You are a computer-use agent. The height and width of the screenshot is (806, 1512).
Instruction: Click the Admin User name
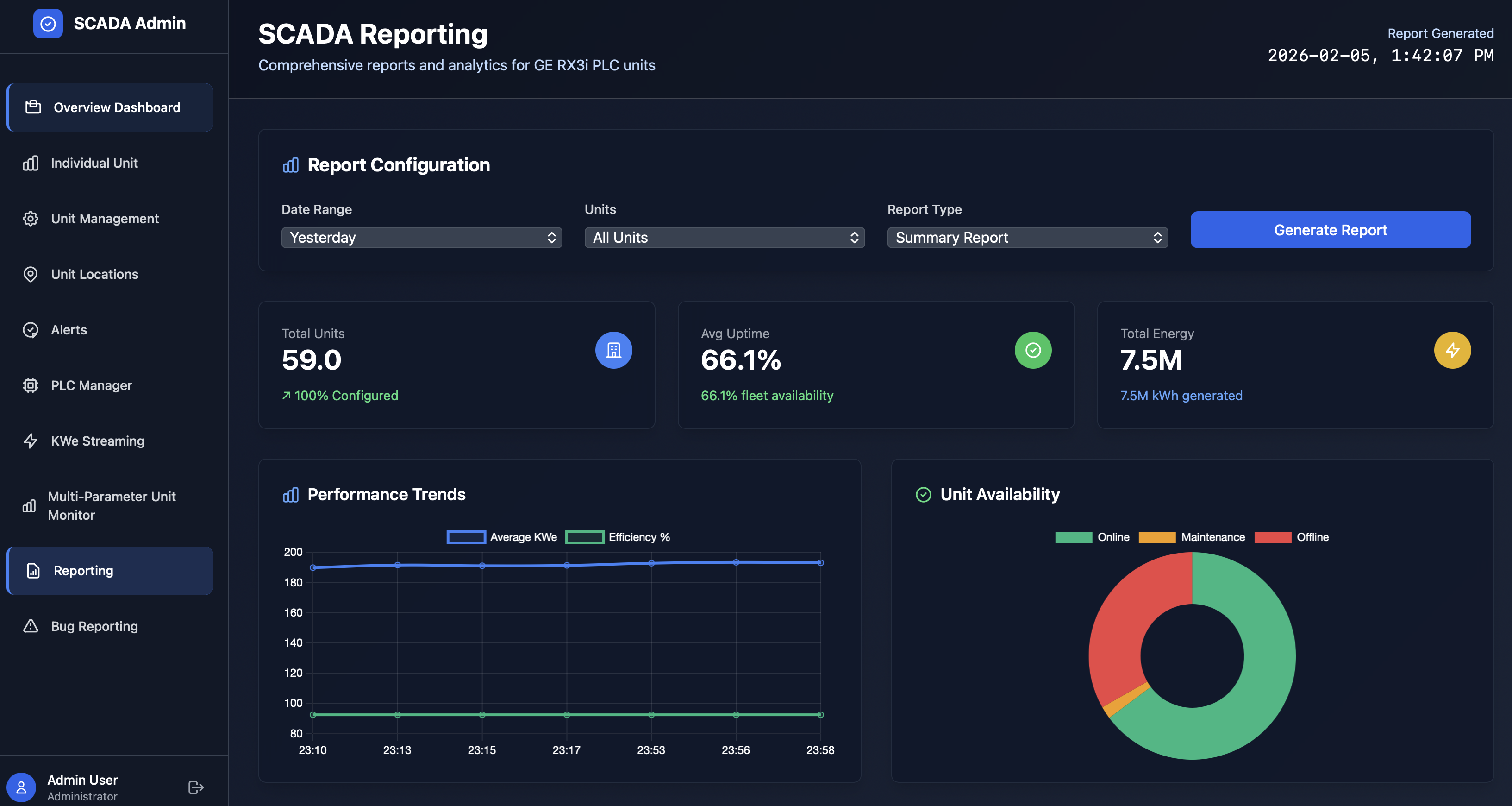83,780
